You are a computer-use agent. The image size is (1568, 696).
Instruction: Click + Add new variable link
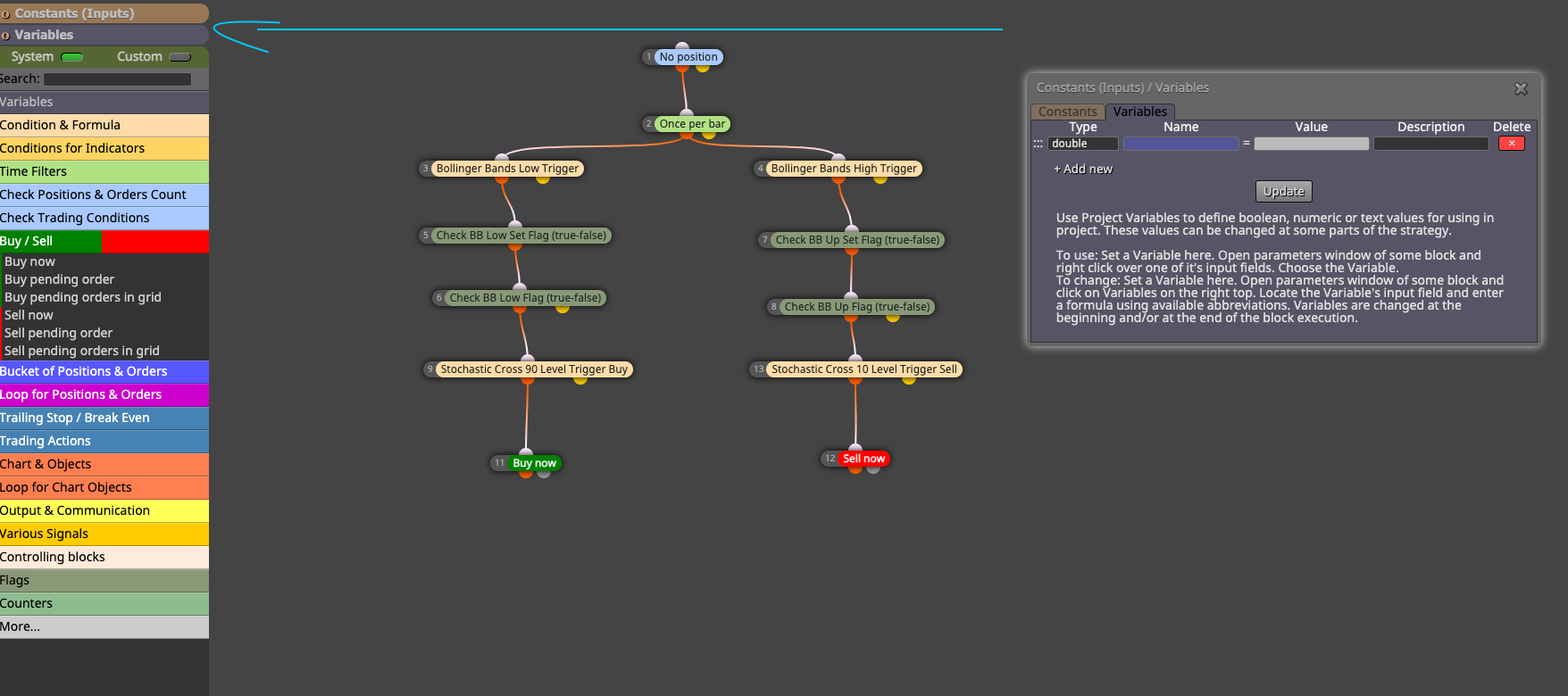point(1083,169)
